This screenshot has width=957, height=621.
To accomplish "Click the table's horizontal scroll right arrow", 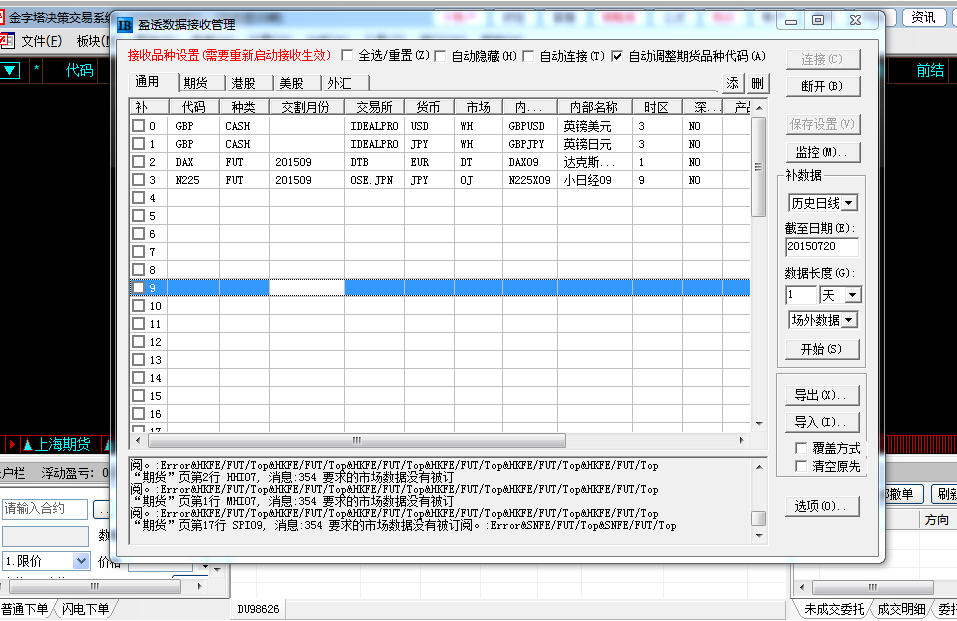I will point(740,440).
